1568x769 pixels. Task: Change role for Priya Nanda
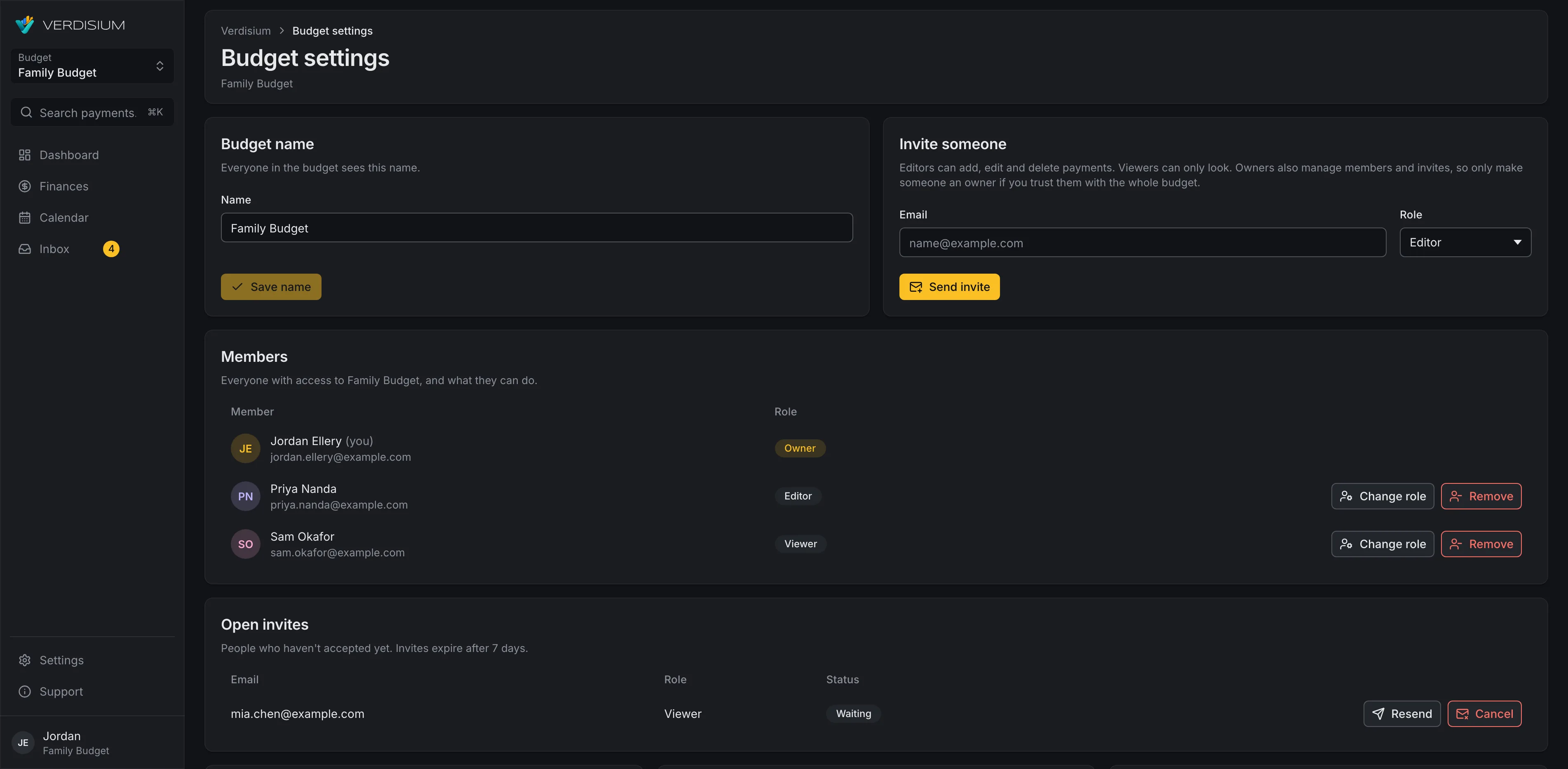coord(1383,497)
